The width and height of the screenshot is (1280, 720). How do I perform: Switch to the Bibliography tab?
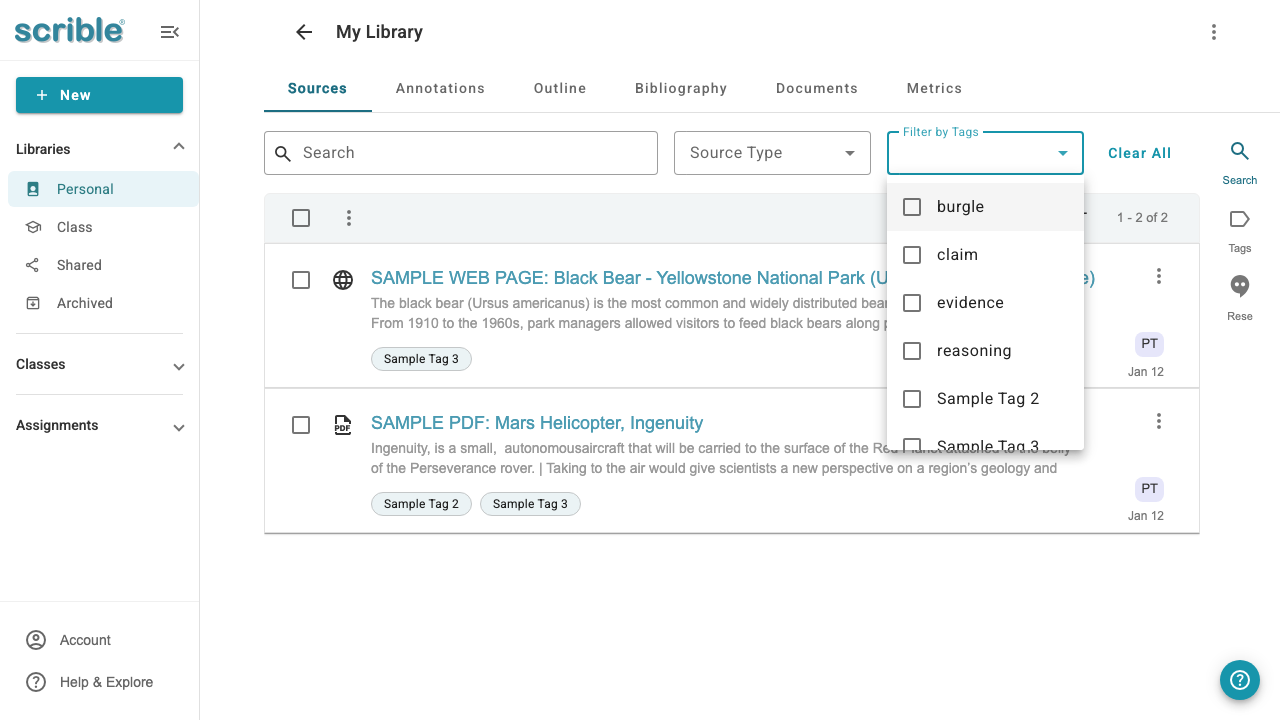coord(681,88)
